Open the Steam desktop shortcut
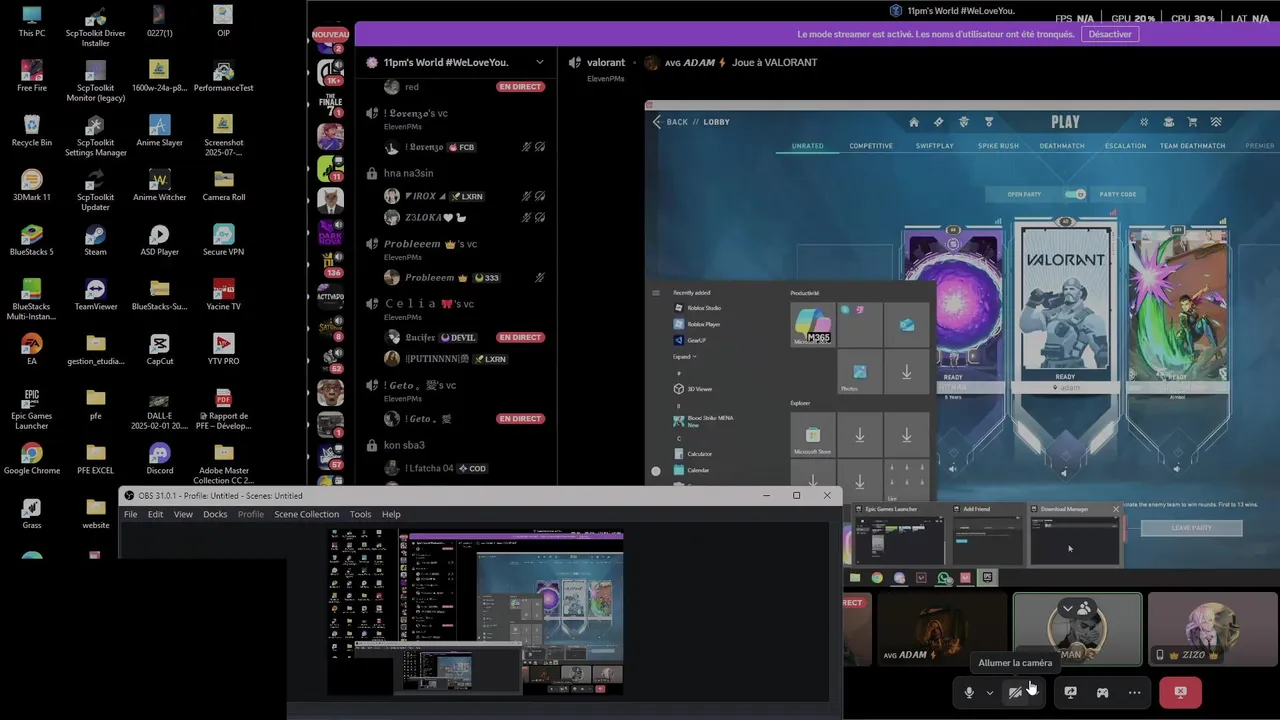 (x=95, y=240)
